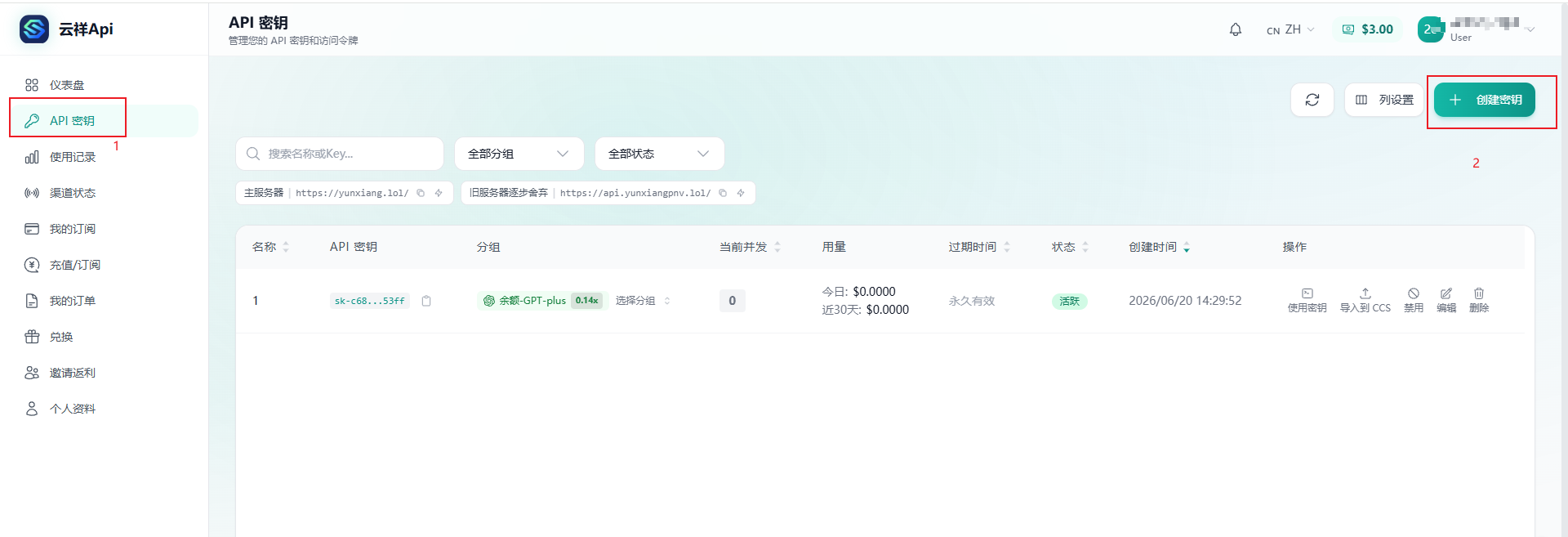The width and height of the screenshot is (1568, 537).
Task: Refresh the API key list
Action: pos(1312,100)
